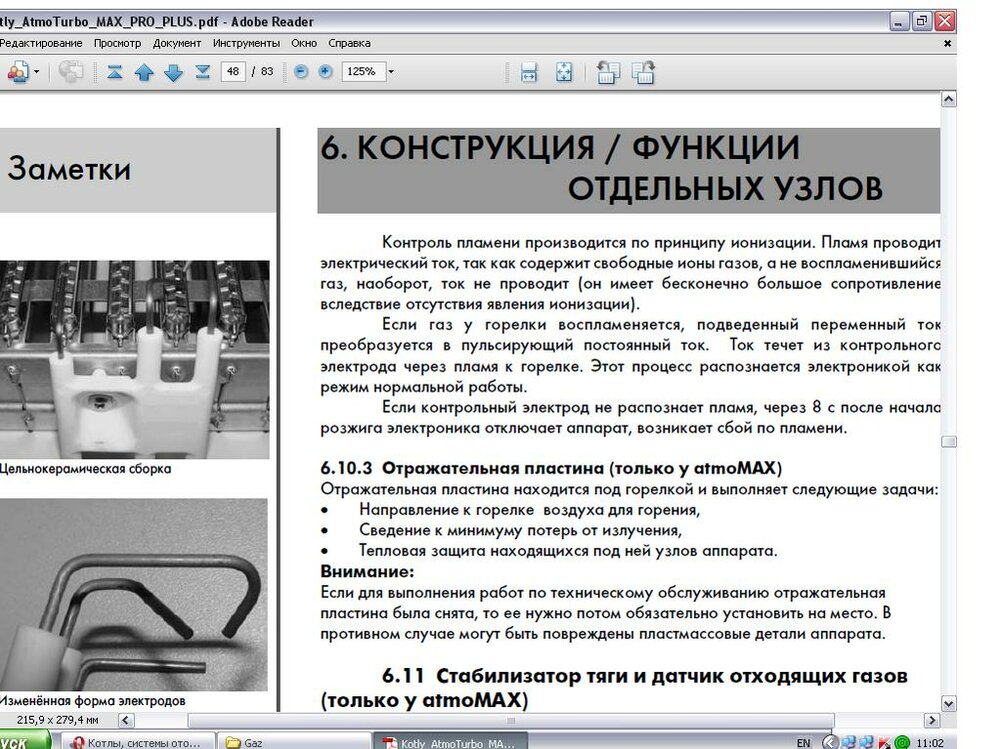Select the Fit Page view icon
The image size is (1000, 749).
pos(563,71)
